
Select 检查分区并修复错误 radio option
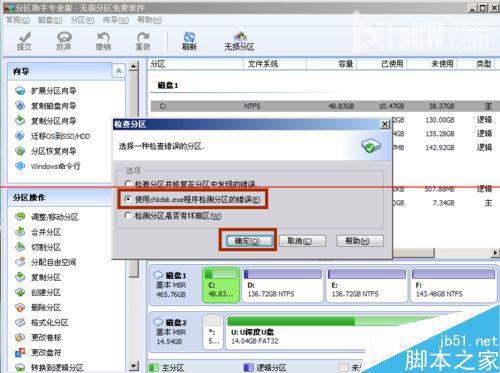coord(128,184)
